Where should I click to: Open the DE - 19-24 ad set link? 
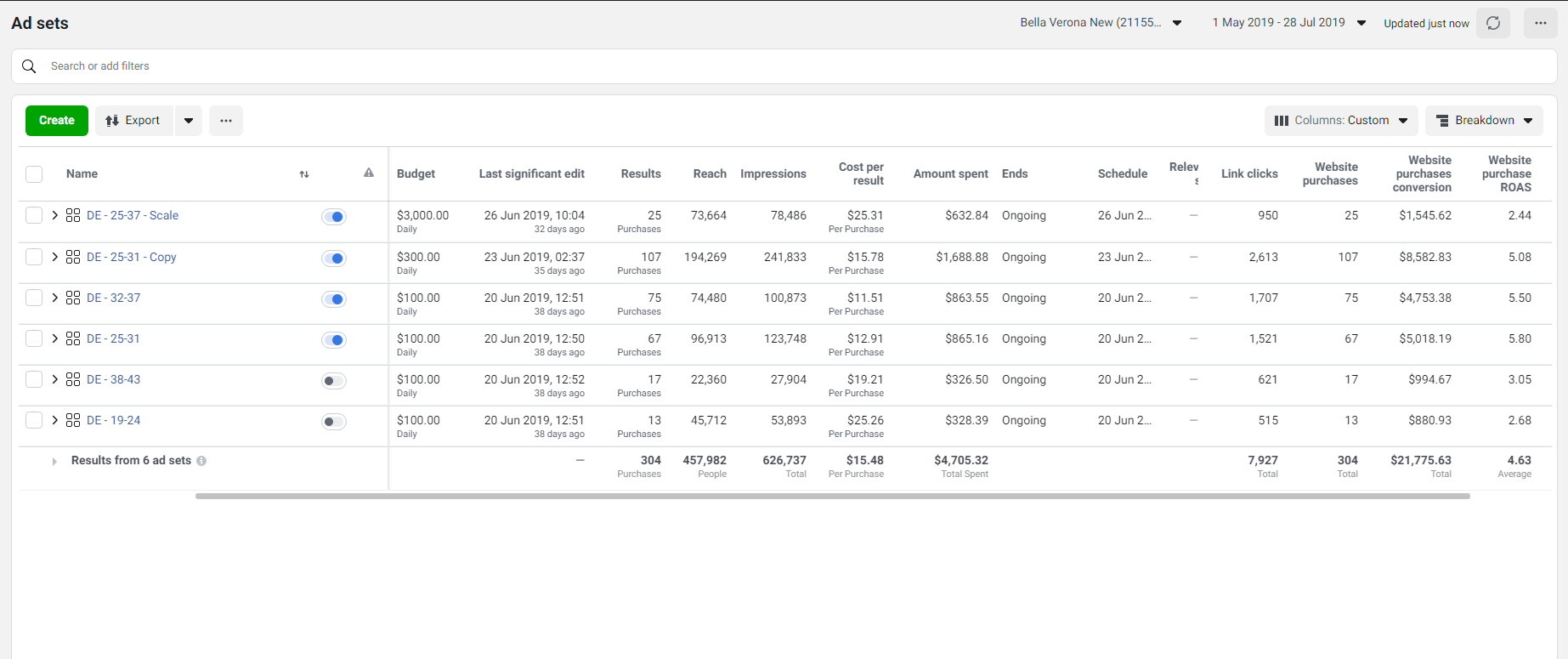click(x=114, y=420)
